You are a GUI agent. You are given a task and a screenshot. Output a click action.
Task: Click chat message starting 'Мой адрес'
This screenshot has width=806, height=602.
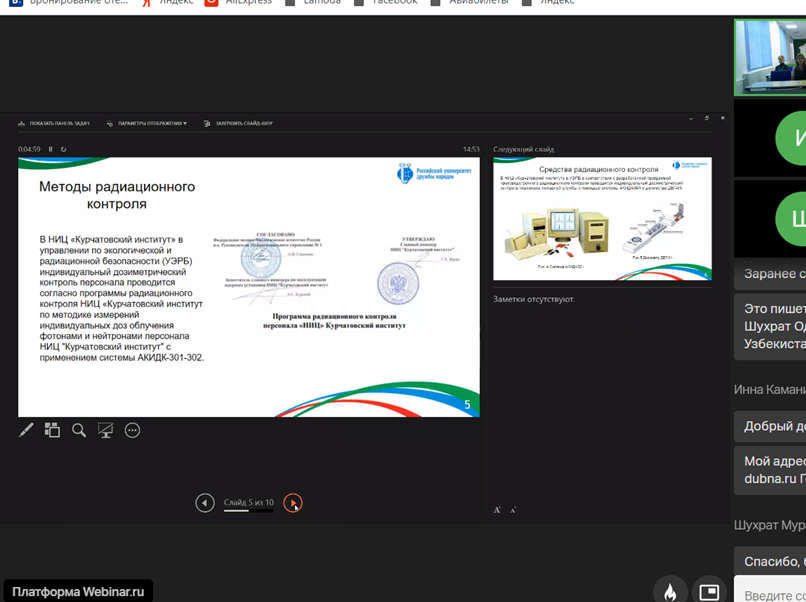coord(770,470)
